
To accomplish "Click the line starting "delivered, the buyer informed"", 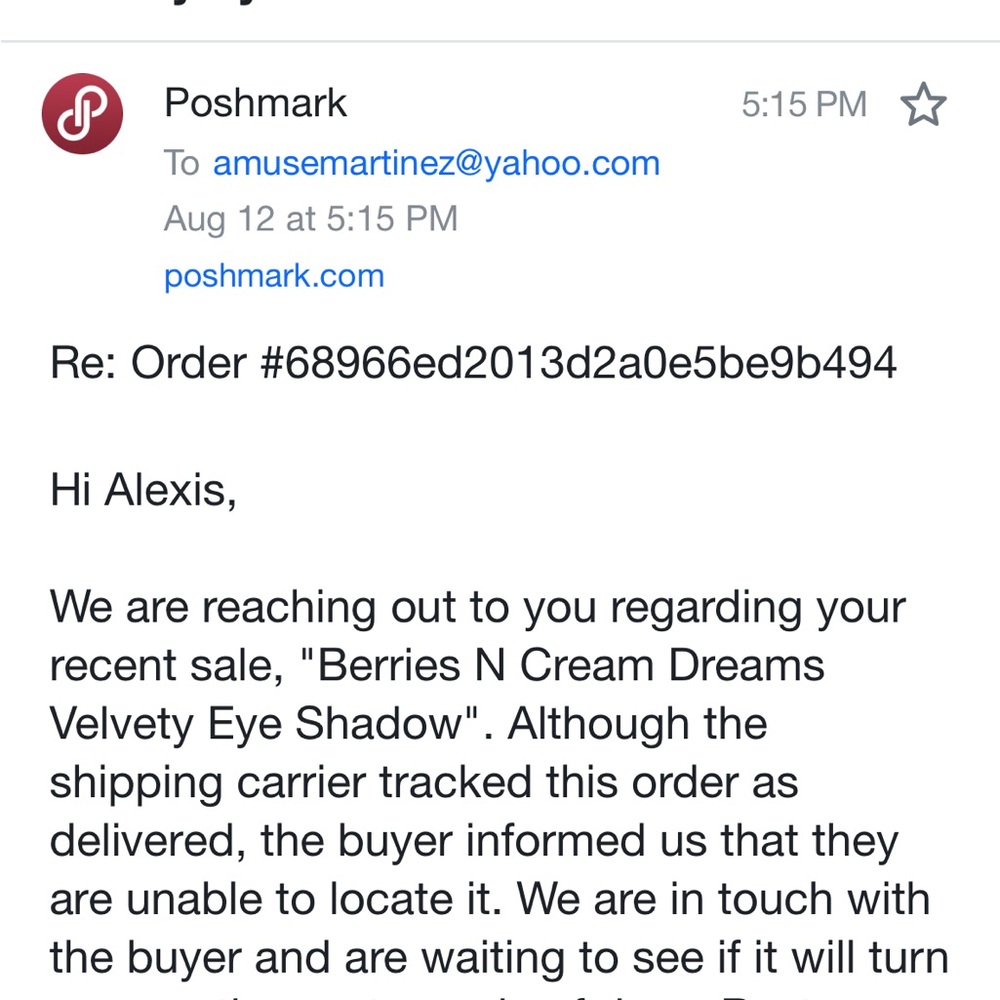I will [x=473, y=840].
